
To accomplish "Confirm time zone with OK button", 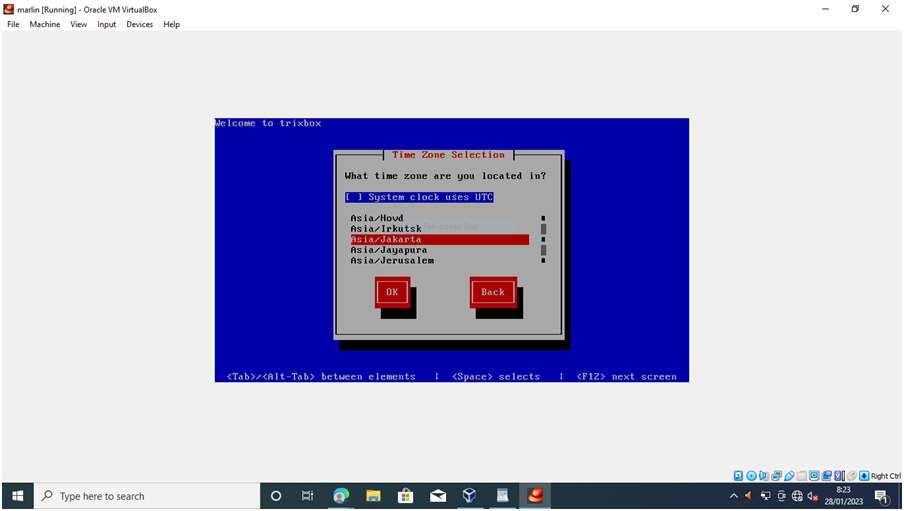I will pos(392,292).
